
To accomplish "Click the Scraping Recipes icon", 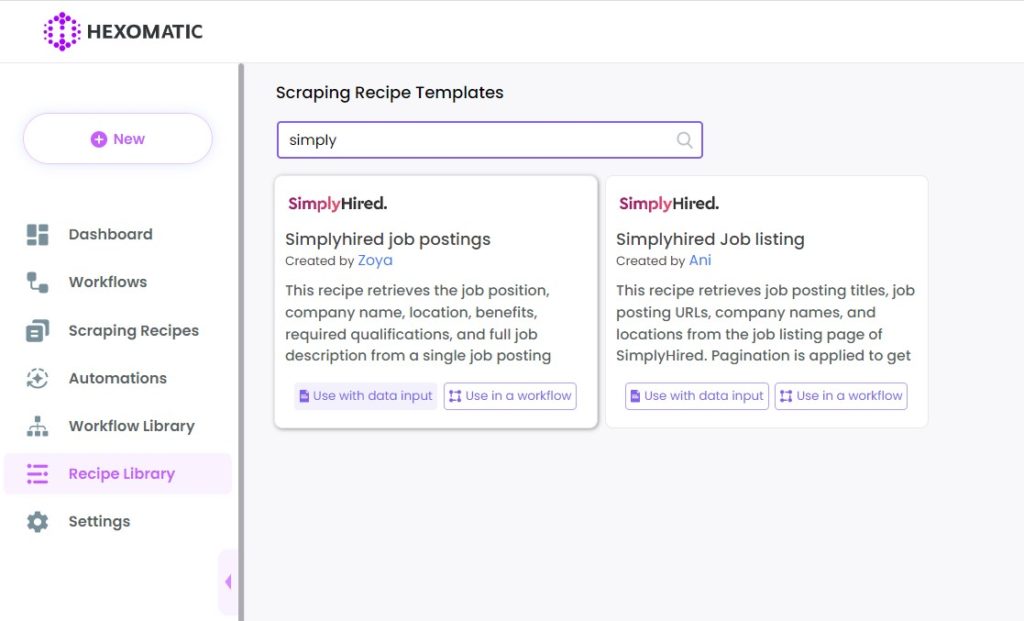I will coord(37,330).
